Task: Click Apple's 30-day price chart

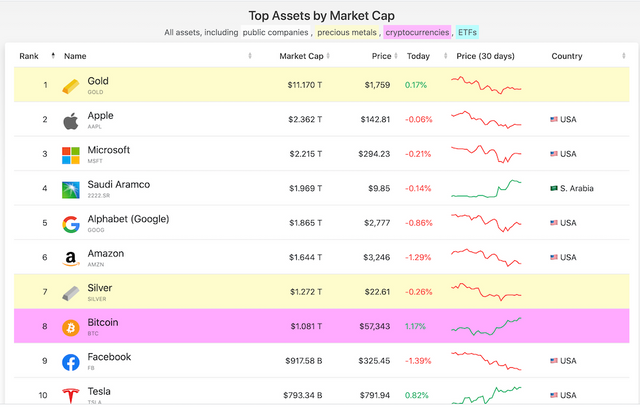Action: (x=486, y=120)
